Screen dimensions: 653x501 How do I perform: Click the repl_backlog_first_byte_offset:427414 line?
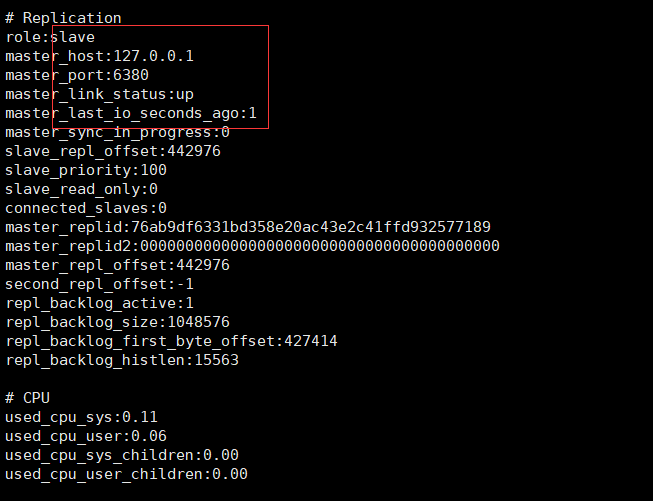point(171,341)
